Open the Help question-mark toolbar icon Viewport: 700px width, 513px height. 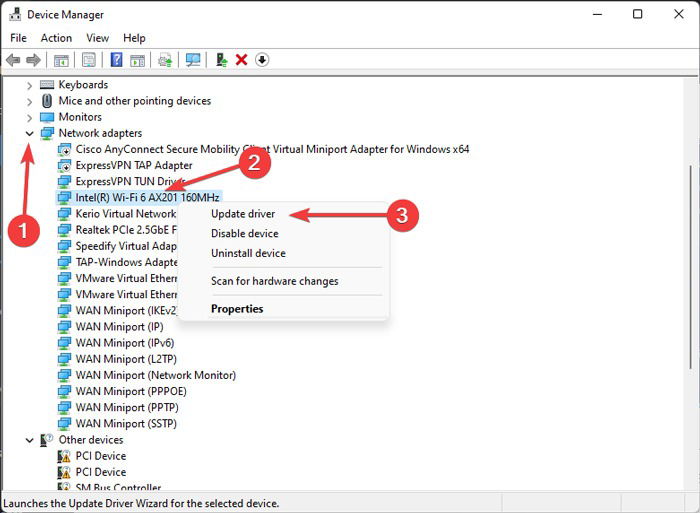tap(117, 60)
